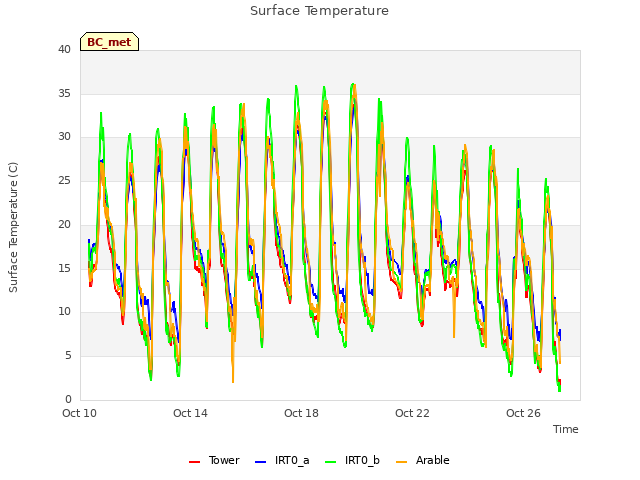This screenshot has width=640, height=480.
Task: Click the Oct 14 x-axis tick label
Action: click(190, 413)
